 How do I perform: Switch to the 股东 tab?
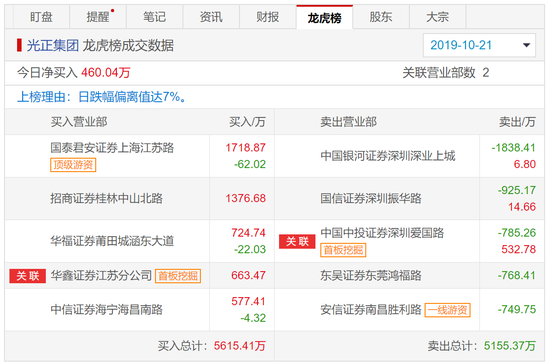point(381,17)
